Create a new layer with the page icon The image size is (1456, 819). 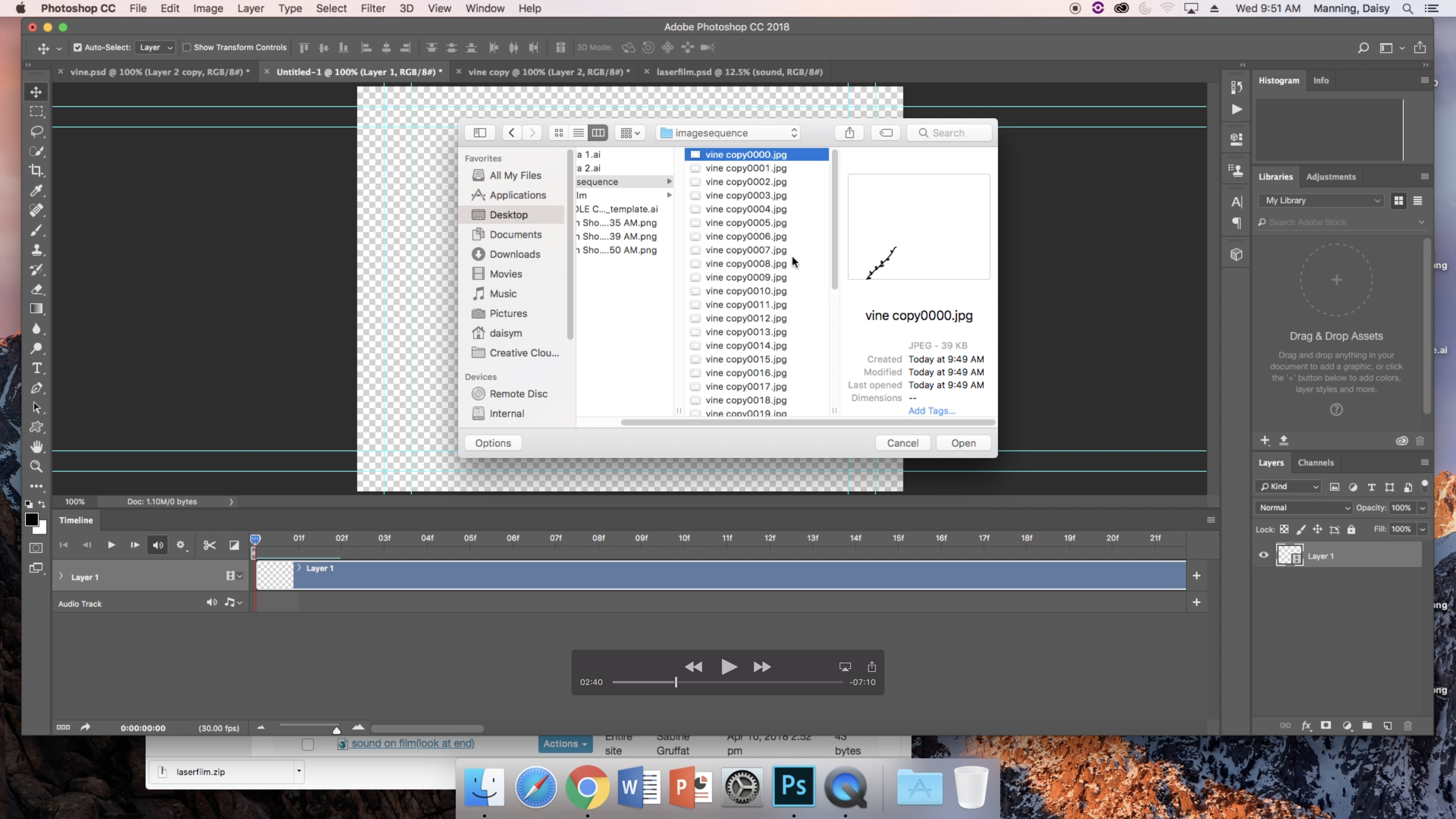pos(1388,726)
